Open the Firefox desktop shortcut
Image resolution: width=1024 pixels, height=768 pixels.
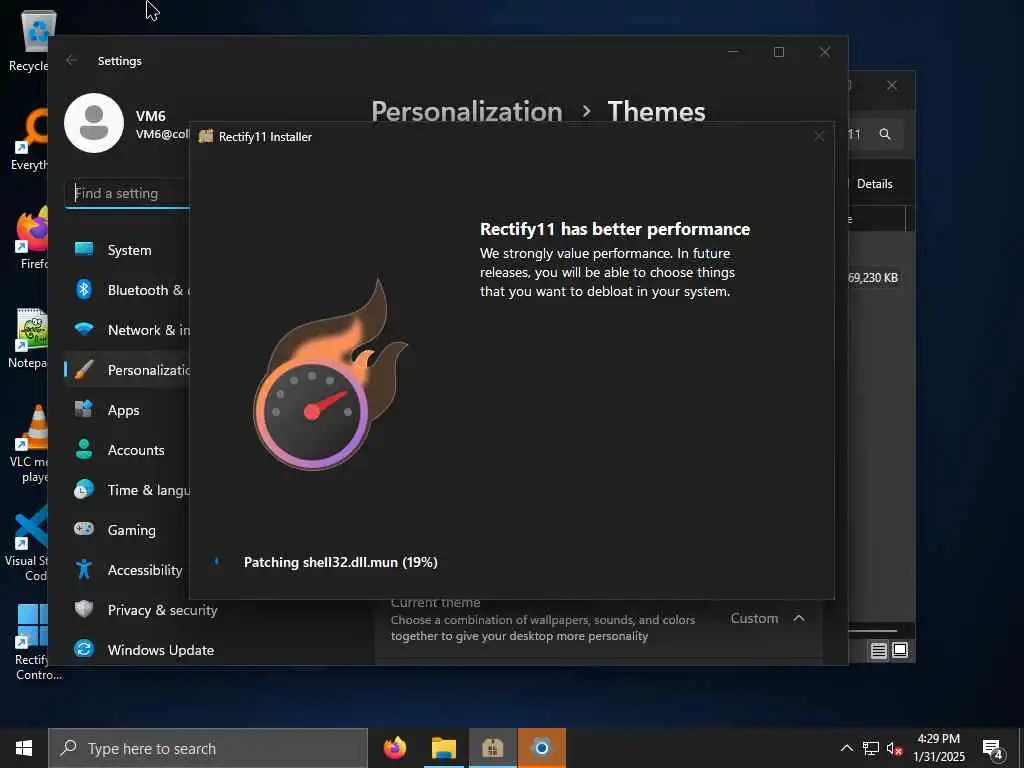click(x=31, y=238)
